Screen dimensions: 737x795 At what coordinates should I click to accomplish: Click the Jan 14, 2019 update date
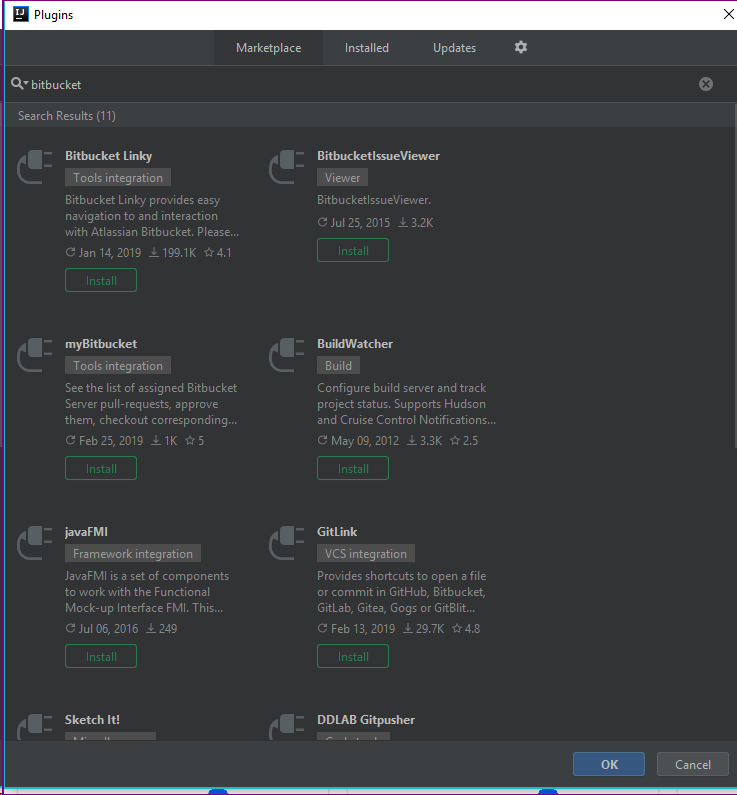click(x=103, y=252)
